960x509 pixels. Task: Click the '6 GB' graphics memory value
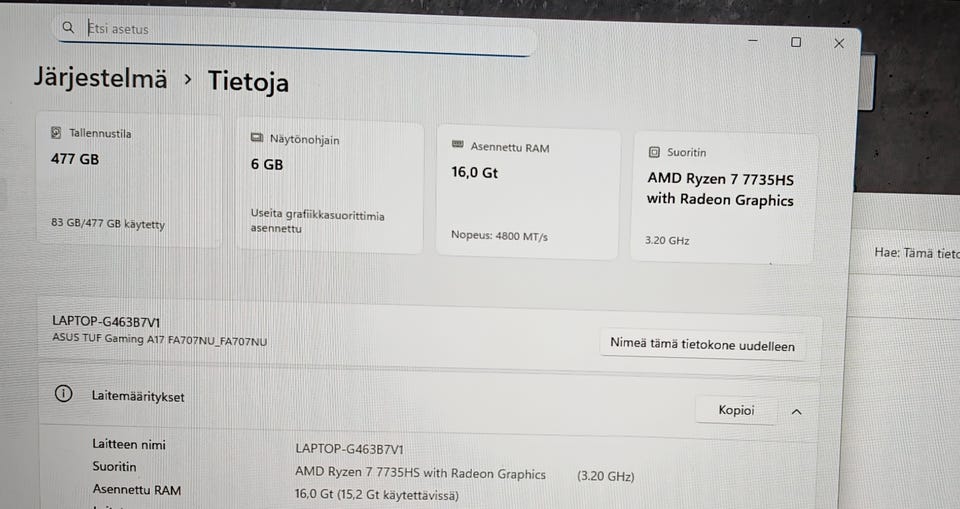tap(267, 164)
